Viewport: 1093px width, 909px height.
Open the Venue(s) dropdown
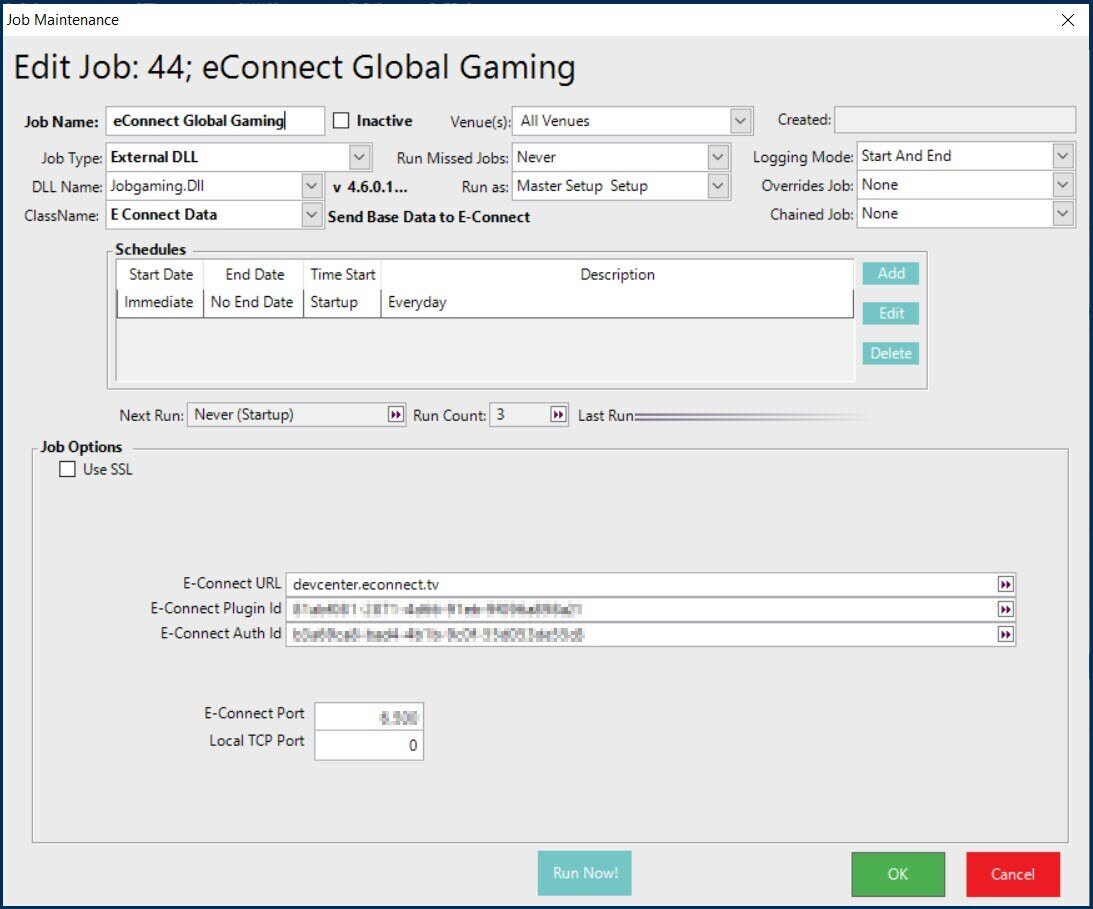[x=740, y=121]
